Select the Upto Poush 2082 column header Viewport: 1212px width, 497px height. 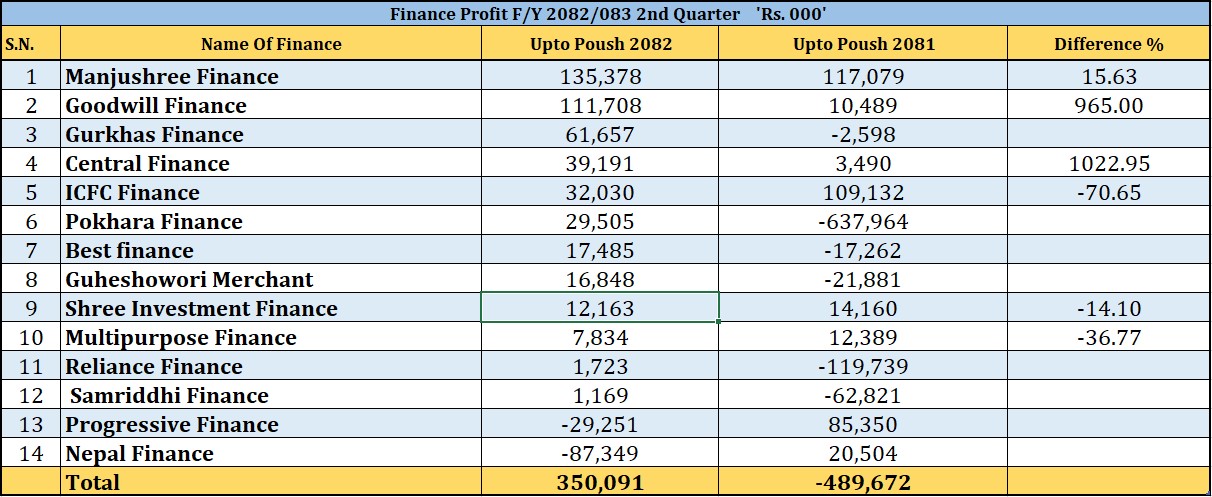pos(600,44)
